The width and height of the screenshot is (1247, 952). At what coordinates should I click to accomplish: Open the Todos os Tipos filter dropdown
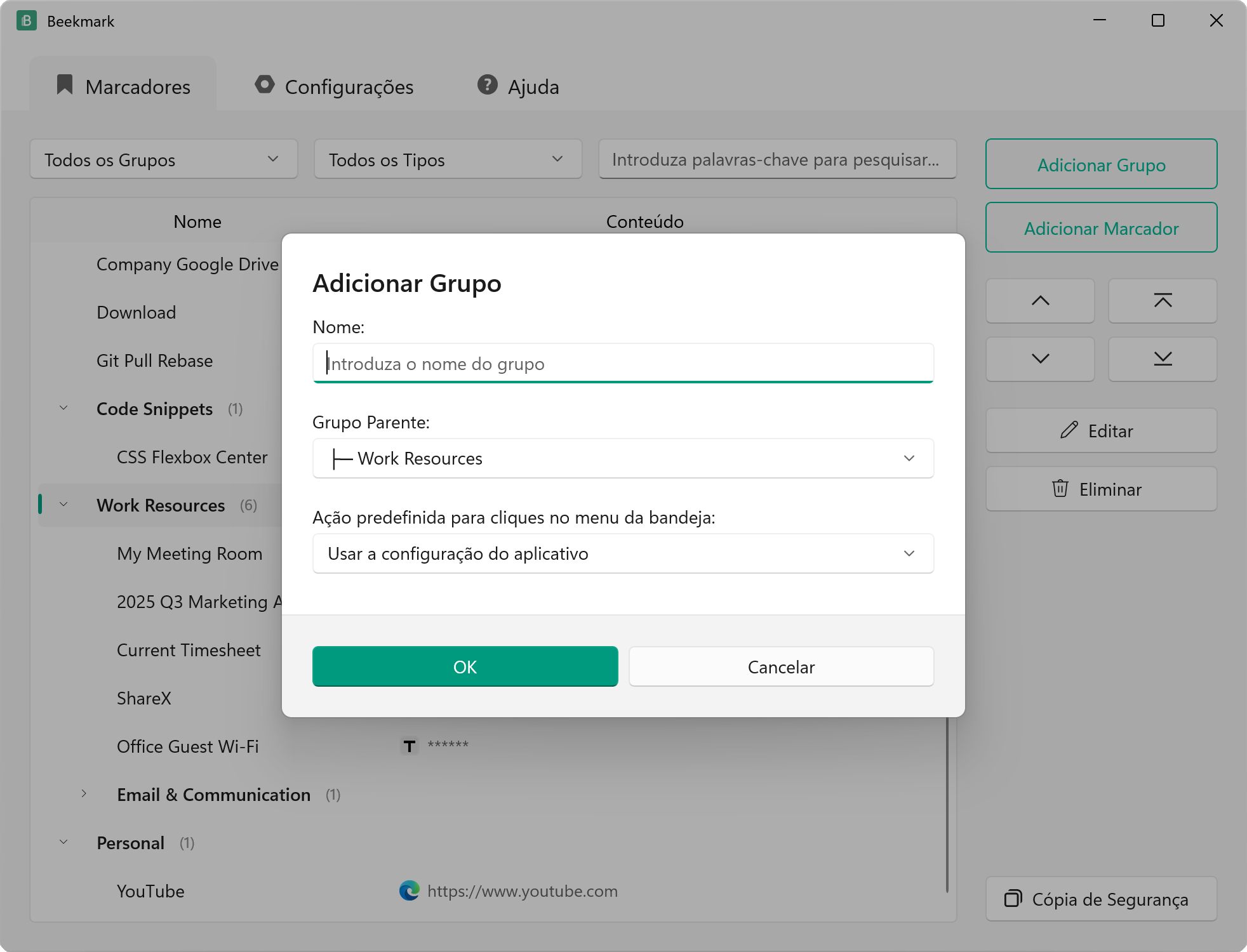click(448, 159)
